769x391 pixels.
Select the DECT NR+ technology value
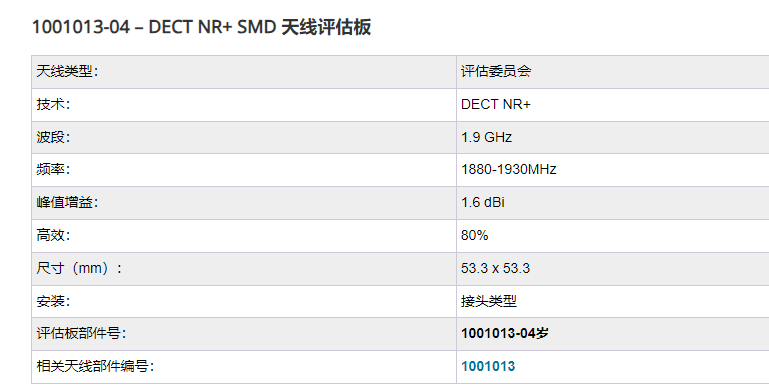[496, 104]
